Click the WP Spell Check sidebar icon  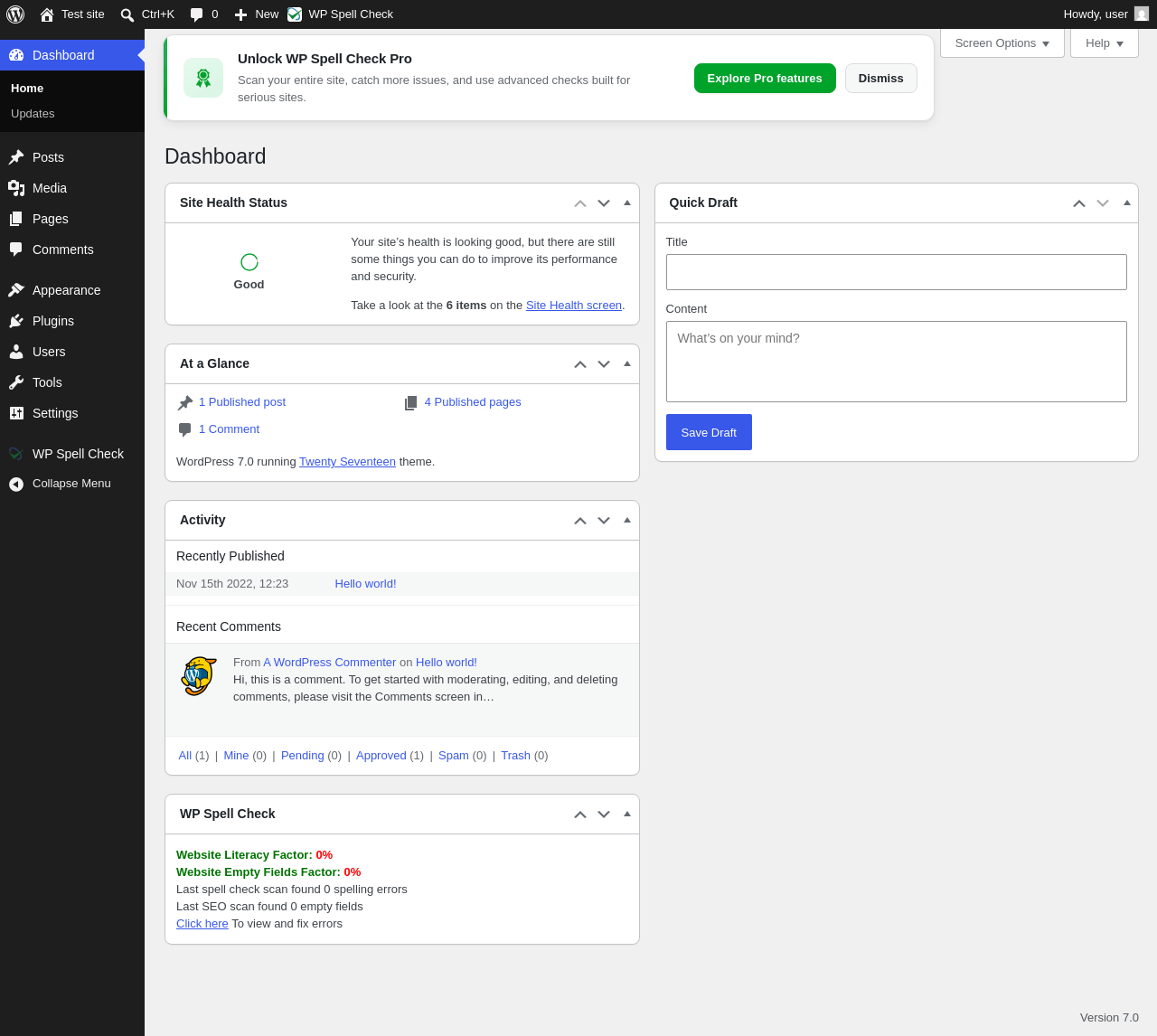16,454
